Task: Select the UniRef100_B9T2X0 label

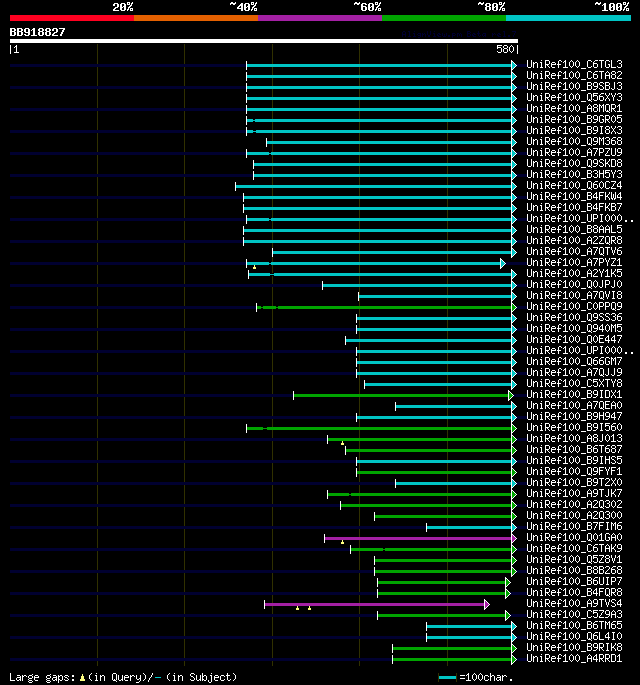Action: click(x=574, y=482)
